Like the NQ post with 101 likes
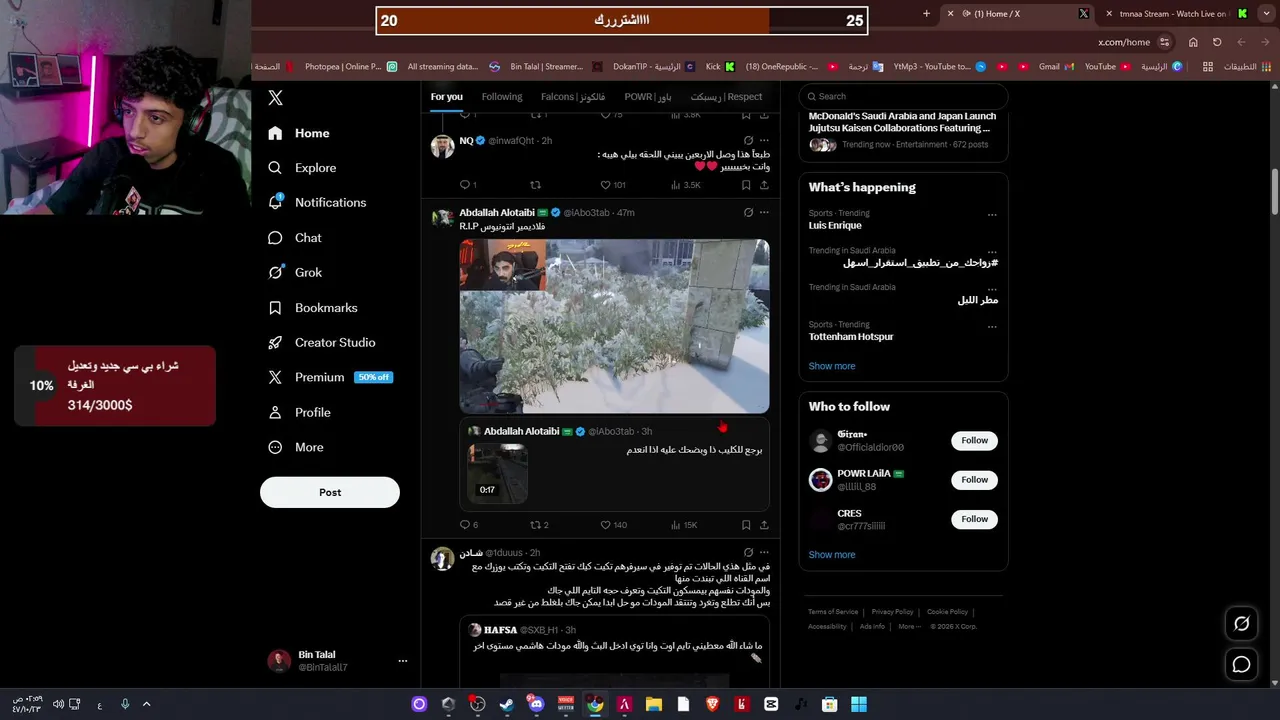The image size is (1280, 720). 605,185
